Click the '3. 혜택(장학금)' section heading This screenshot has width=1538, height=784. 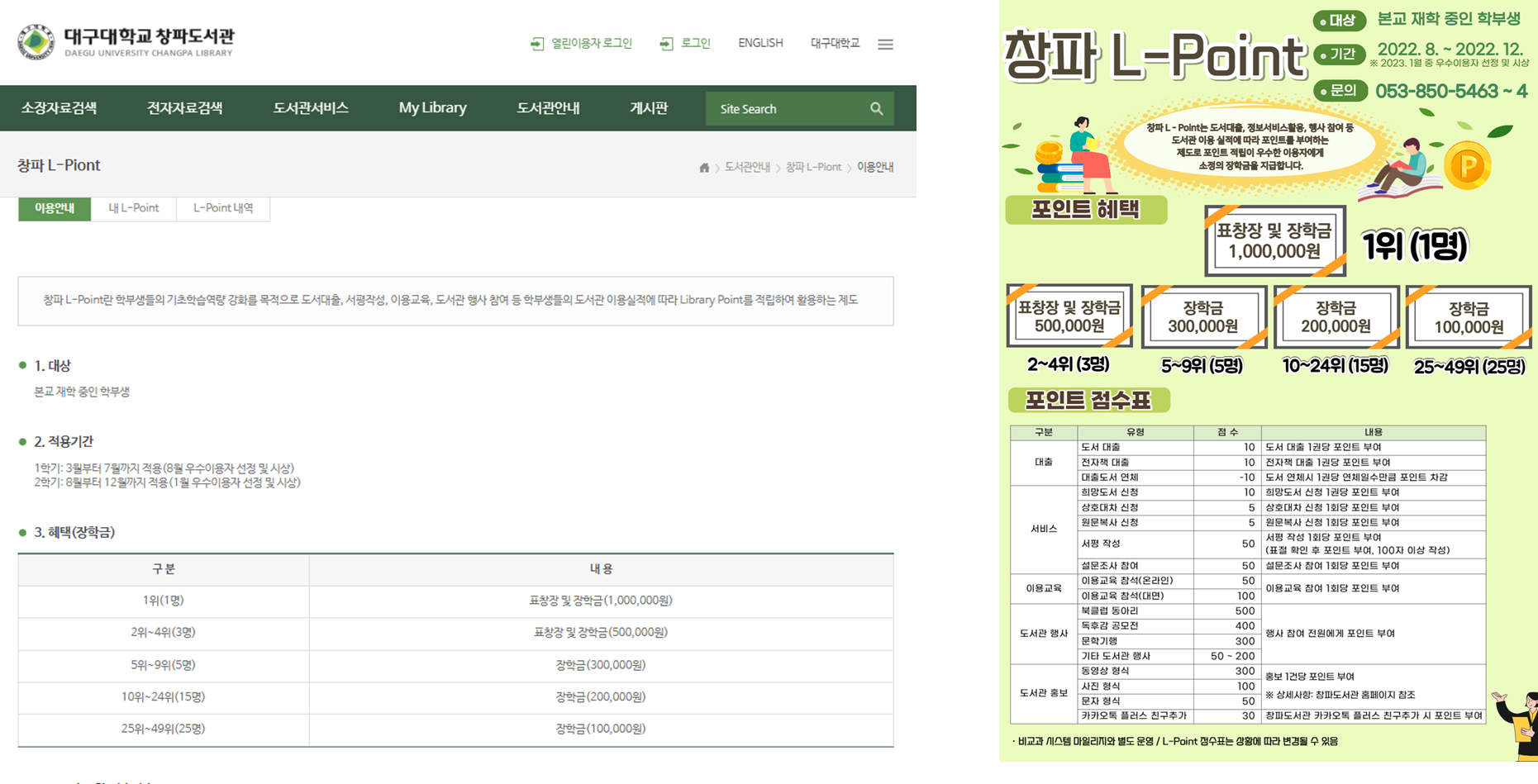coord(74,532)
